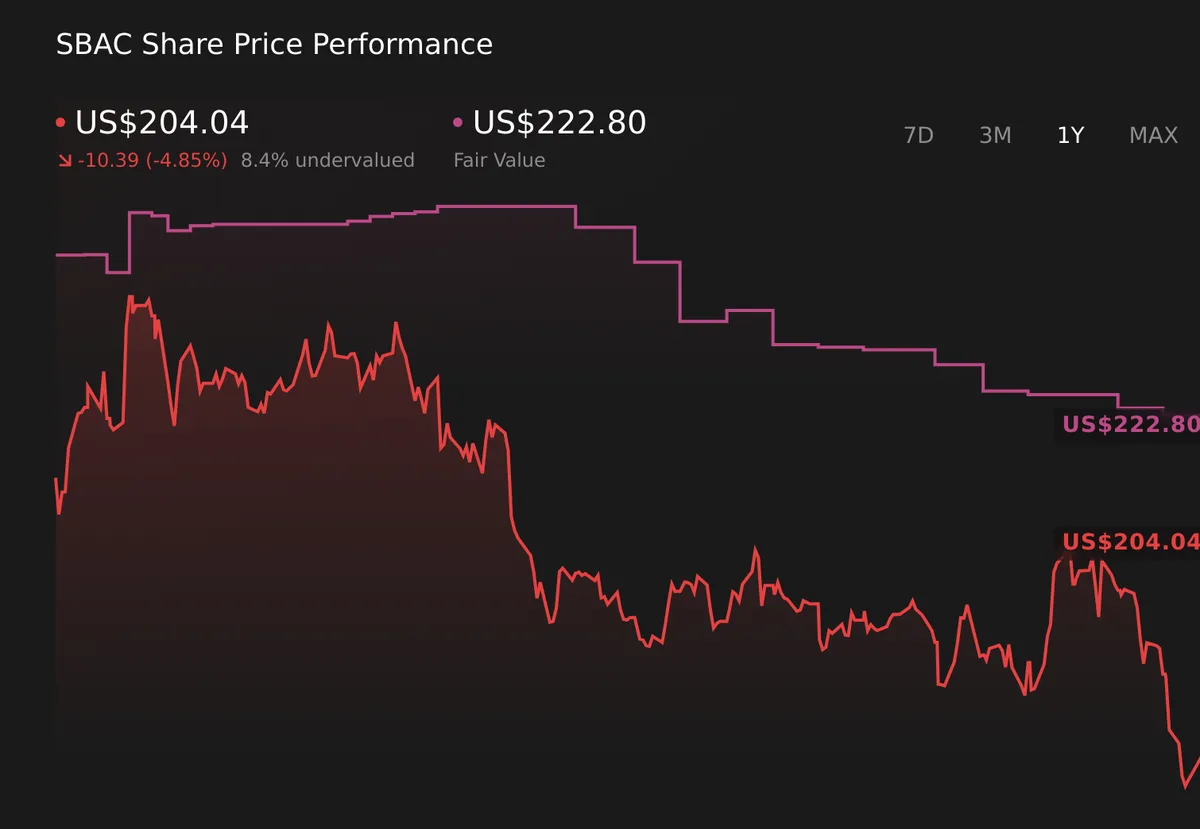Screen dimensions: 1200x829
Task: Click the large US$222.80 fair value heading
Action: point(559,123)
